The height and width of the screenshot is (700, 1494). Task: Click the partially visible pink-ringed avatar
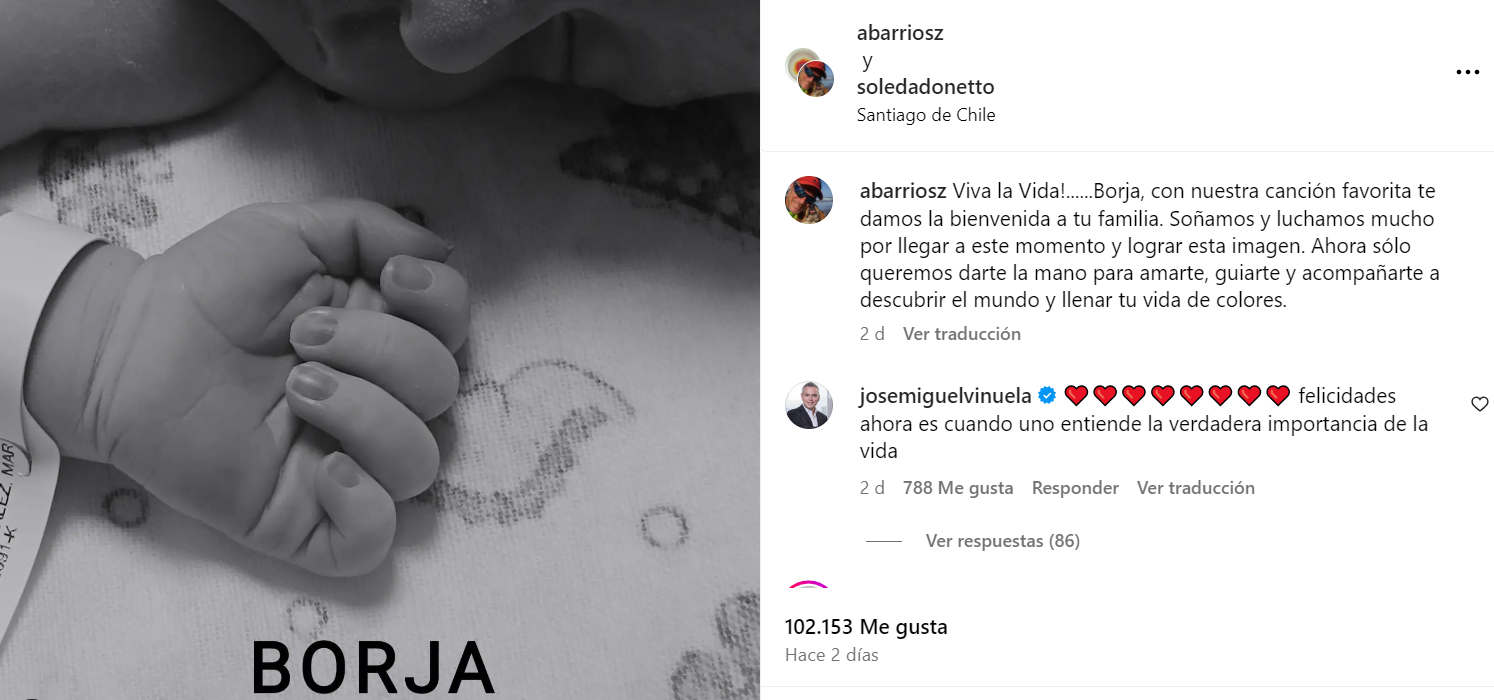[809, 584]
